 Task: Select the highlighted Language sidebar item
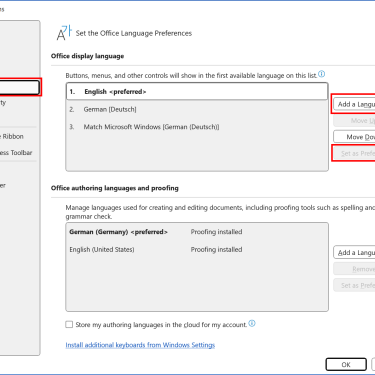point(19,87)
